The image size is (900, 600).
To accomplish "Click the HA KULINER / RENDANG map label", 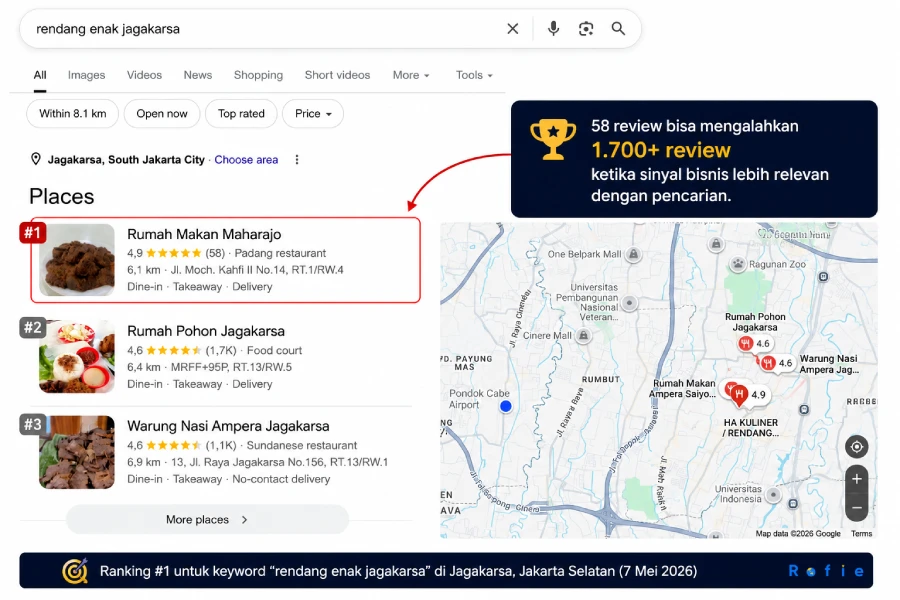I will click(x=751, y=427).
